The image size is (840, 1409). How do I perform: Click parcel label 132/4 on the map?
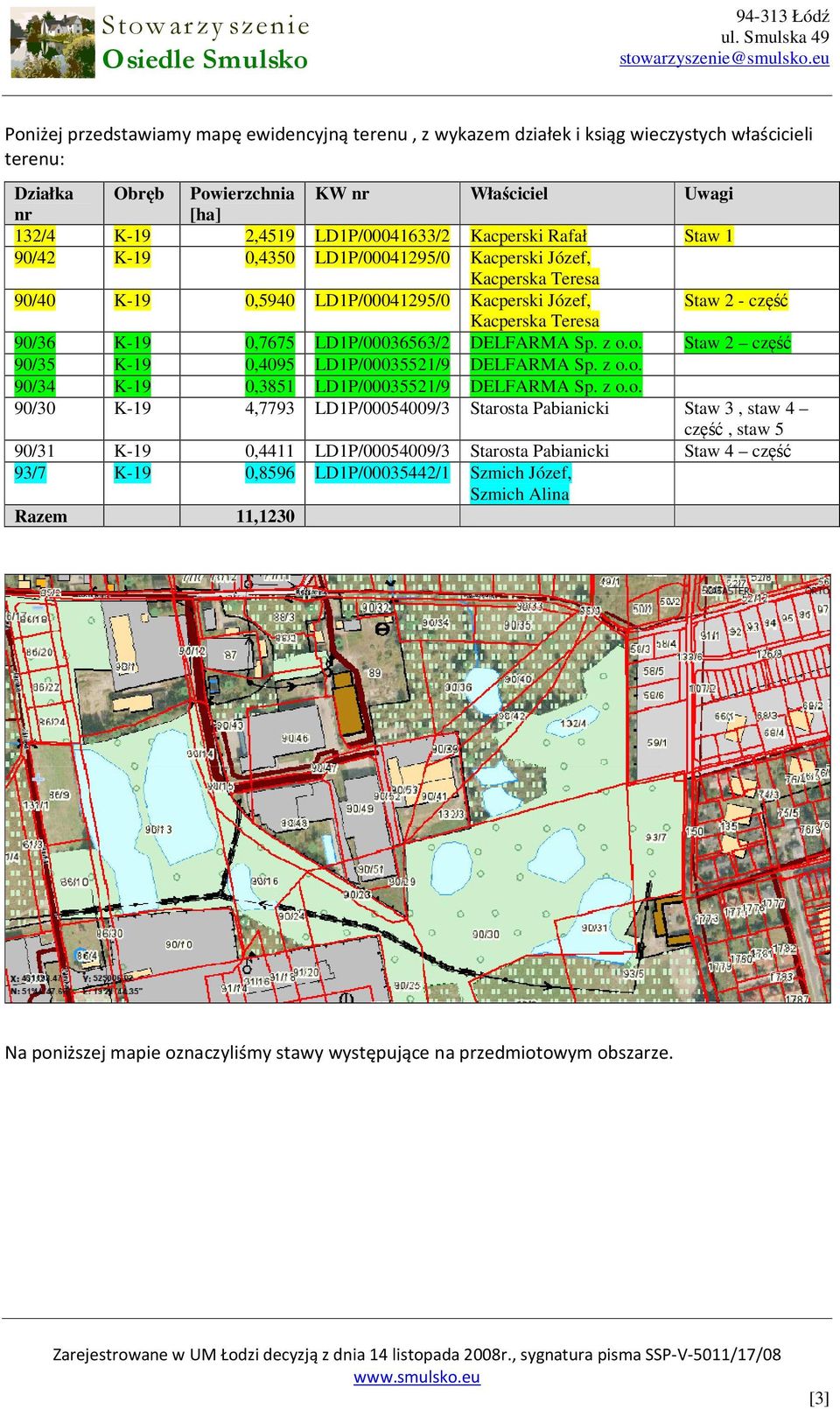[573, 723]
